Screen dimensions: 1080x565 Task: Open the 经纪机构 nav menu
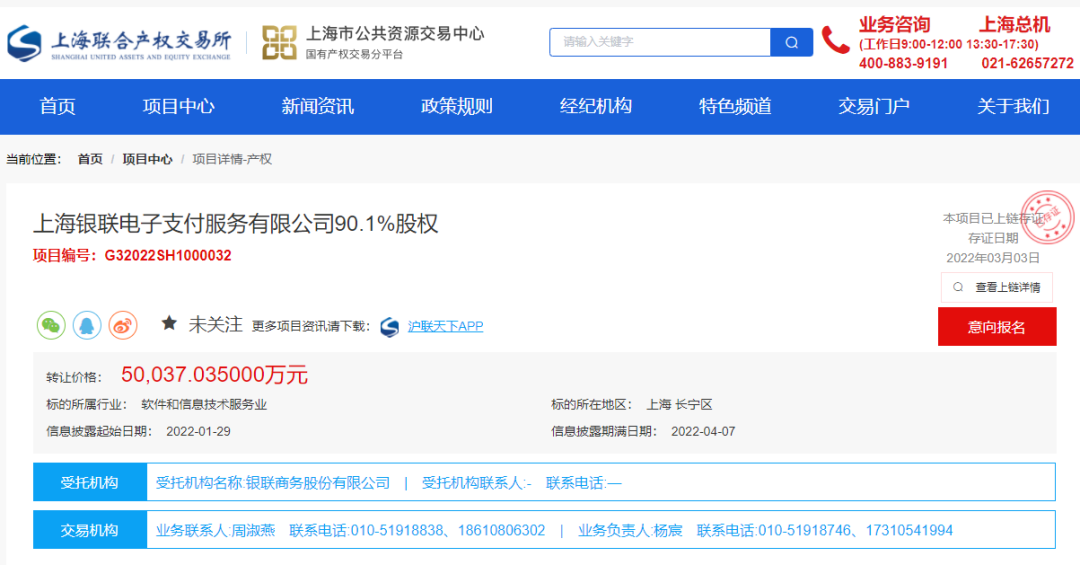(x=596, y=106)
